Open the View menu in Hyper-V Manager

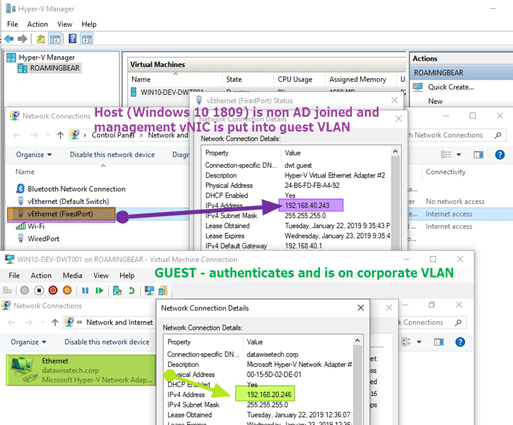(x=64, y=24)
